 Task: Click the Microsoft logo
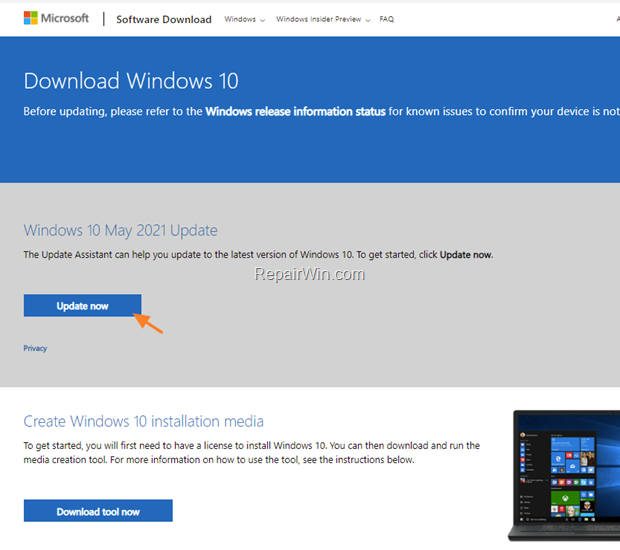[x=56, y=18]
